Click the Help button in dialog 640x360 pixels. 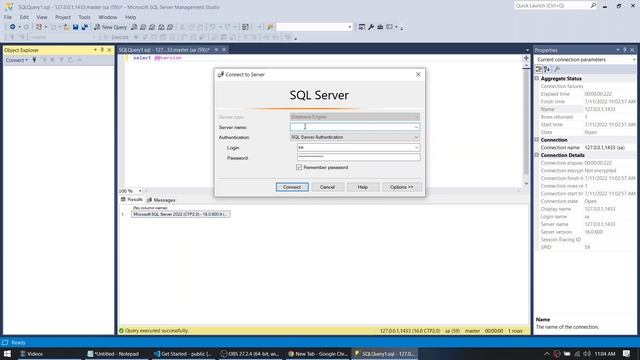click(x=363, y=187)
